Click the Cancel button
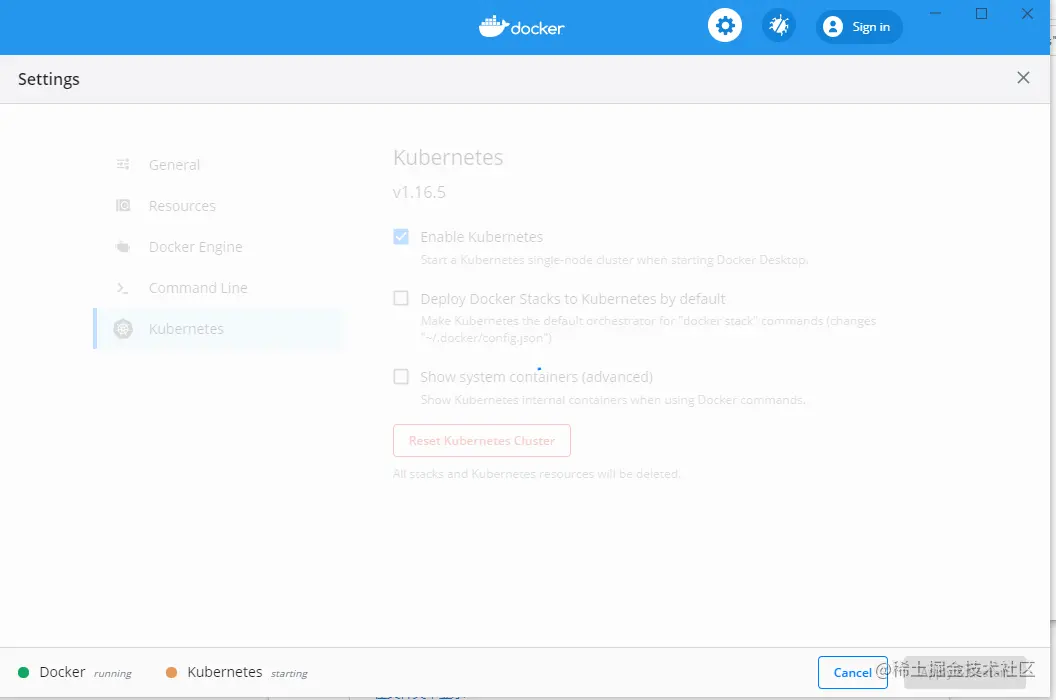This screenshot has width=1056, height=700. point(853,672)
